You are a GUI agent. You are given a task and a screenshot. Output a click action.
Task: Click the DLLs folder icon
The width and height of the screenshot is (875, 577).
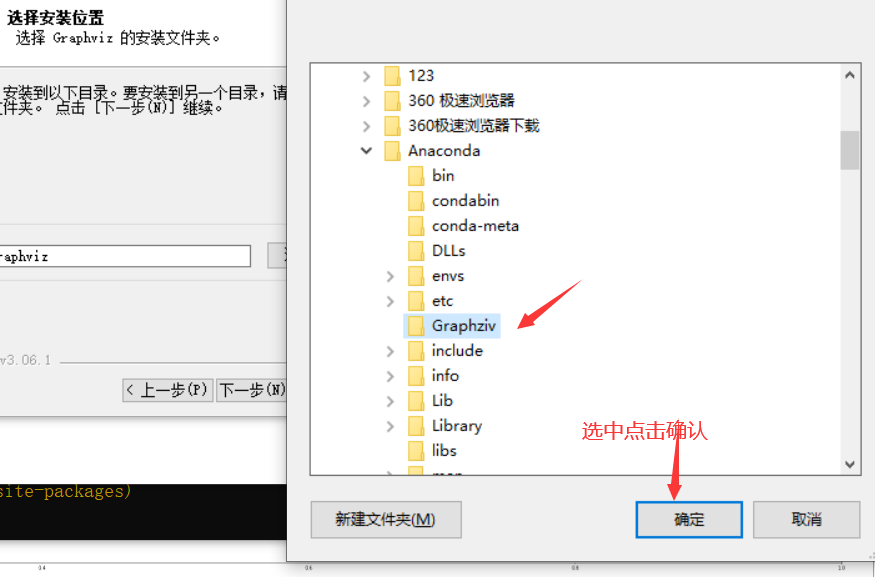pyautogui.click(x=416, y=251)
